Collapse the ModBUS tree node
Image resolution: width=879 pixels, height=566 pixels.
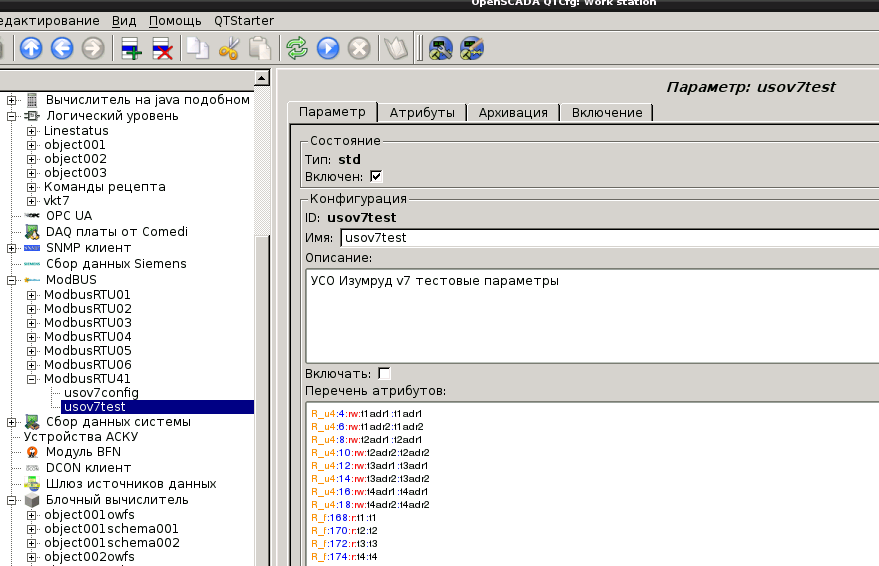point(12,280)
